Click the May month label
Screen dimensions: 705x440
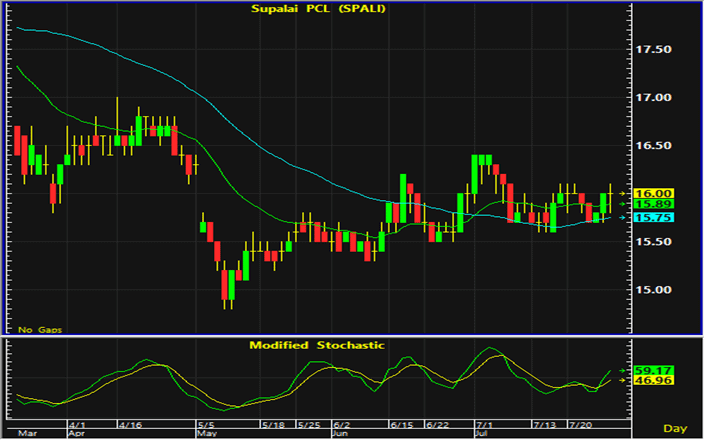[207, 434]
